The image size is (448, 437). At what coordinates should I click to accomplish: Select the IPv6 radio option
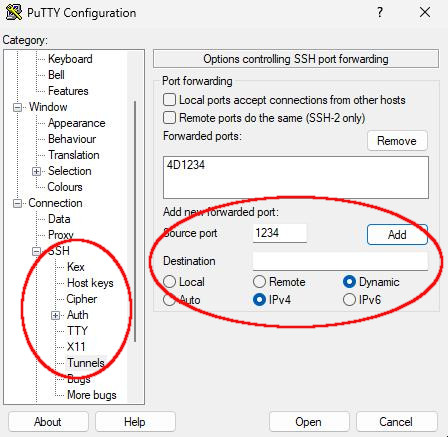(x=349, y=300)
